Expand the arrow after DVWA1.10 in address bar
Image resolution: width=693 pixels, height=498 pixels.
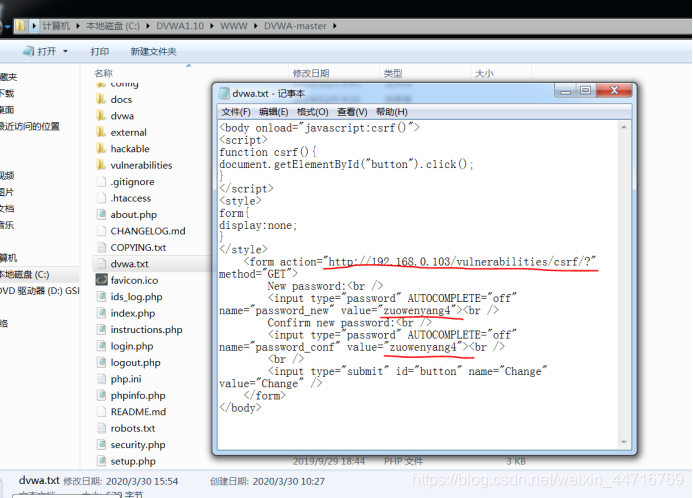212,26
